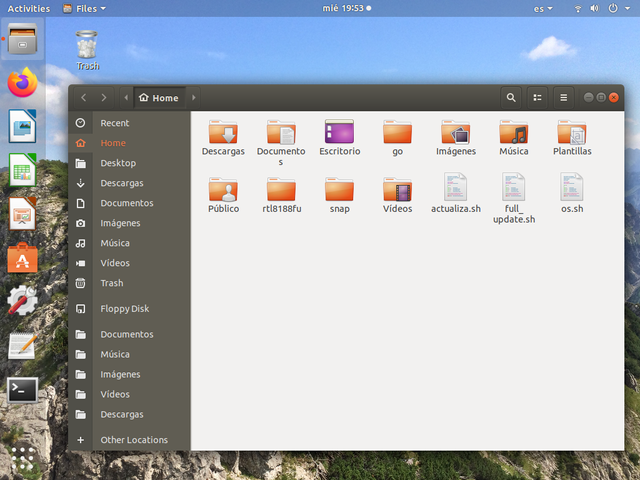This screenshot has width=640, height=480.
Task: Go back with the back arrow
Action: tap(83, 98)
